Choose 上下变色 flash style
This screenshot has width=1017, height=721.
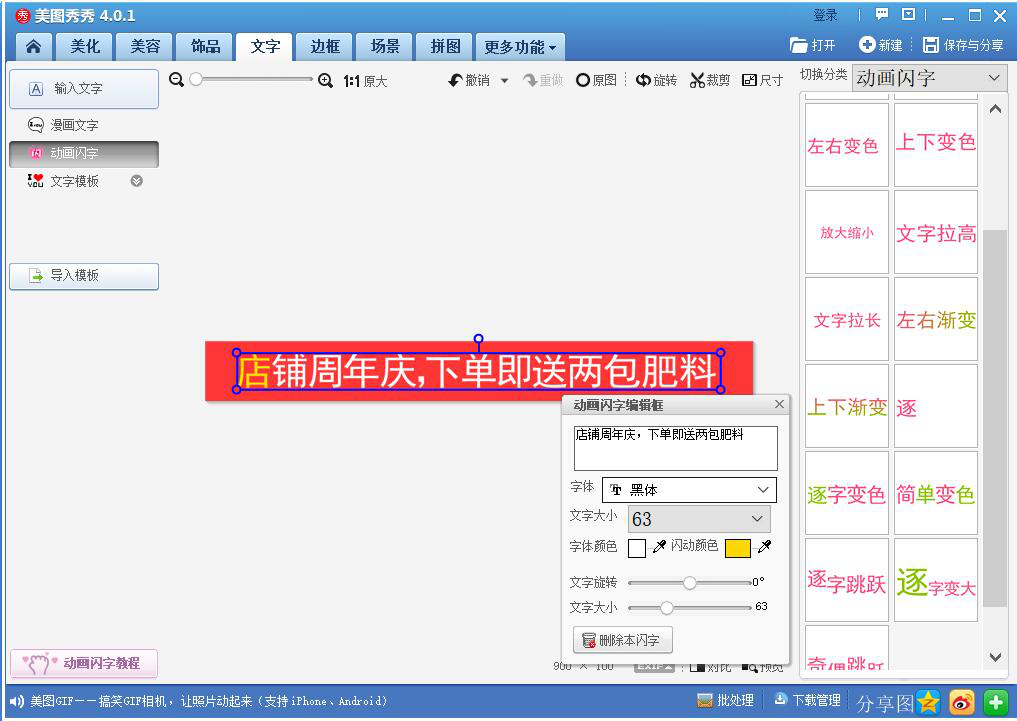click(935, 145)
